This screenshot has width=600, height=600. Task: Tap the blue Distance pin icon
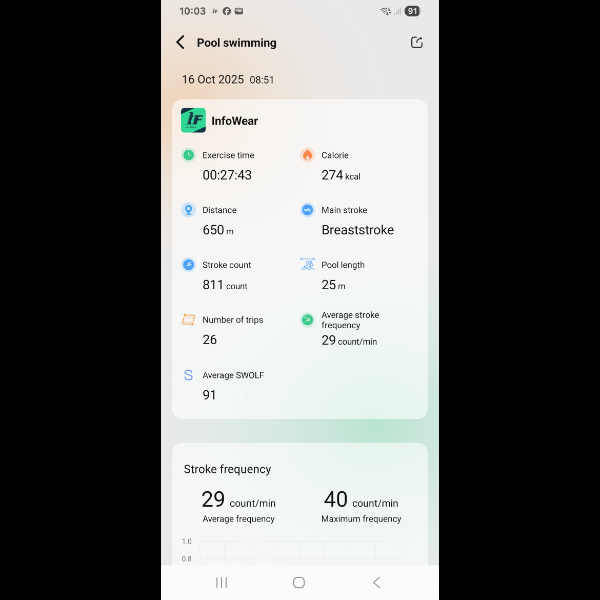point(188,210)
